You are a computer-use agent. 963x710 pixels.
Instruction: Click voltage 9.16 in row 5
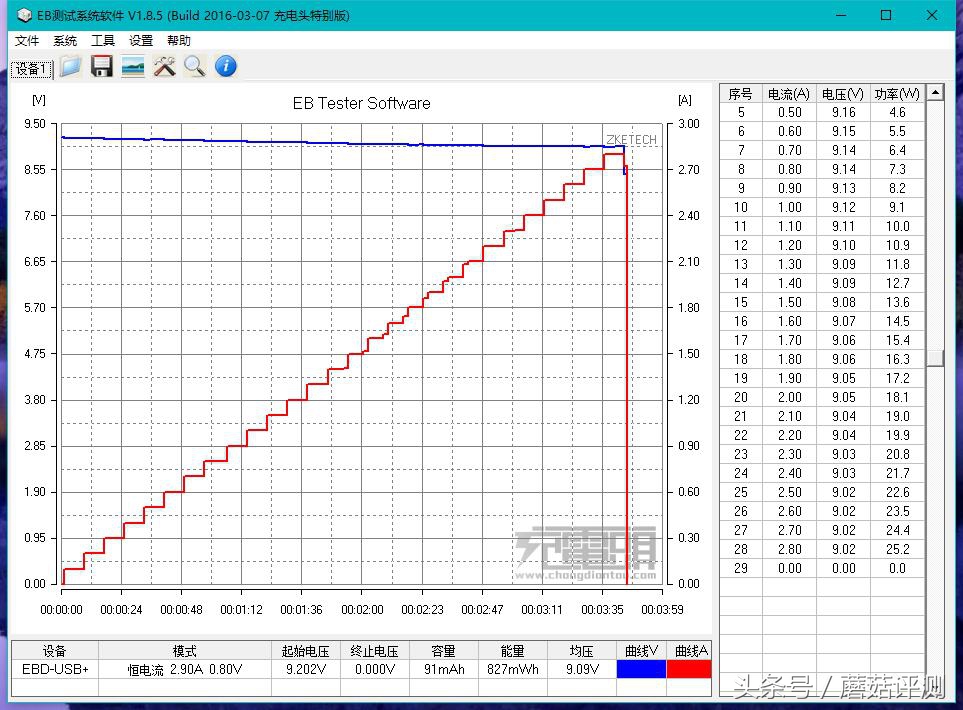pos(843,112)
